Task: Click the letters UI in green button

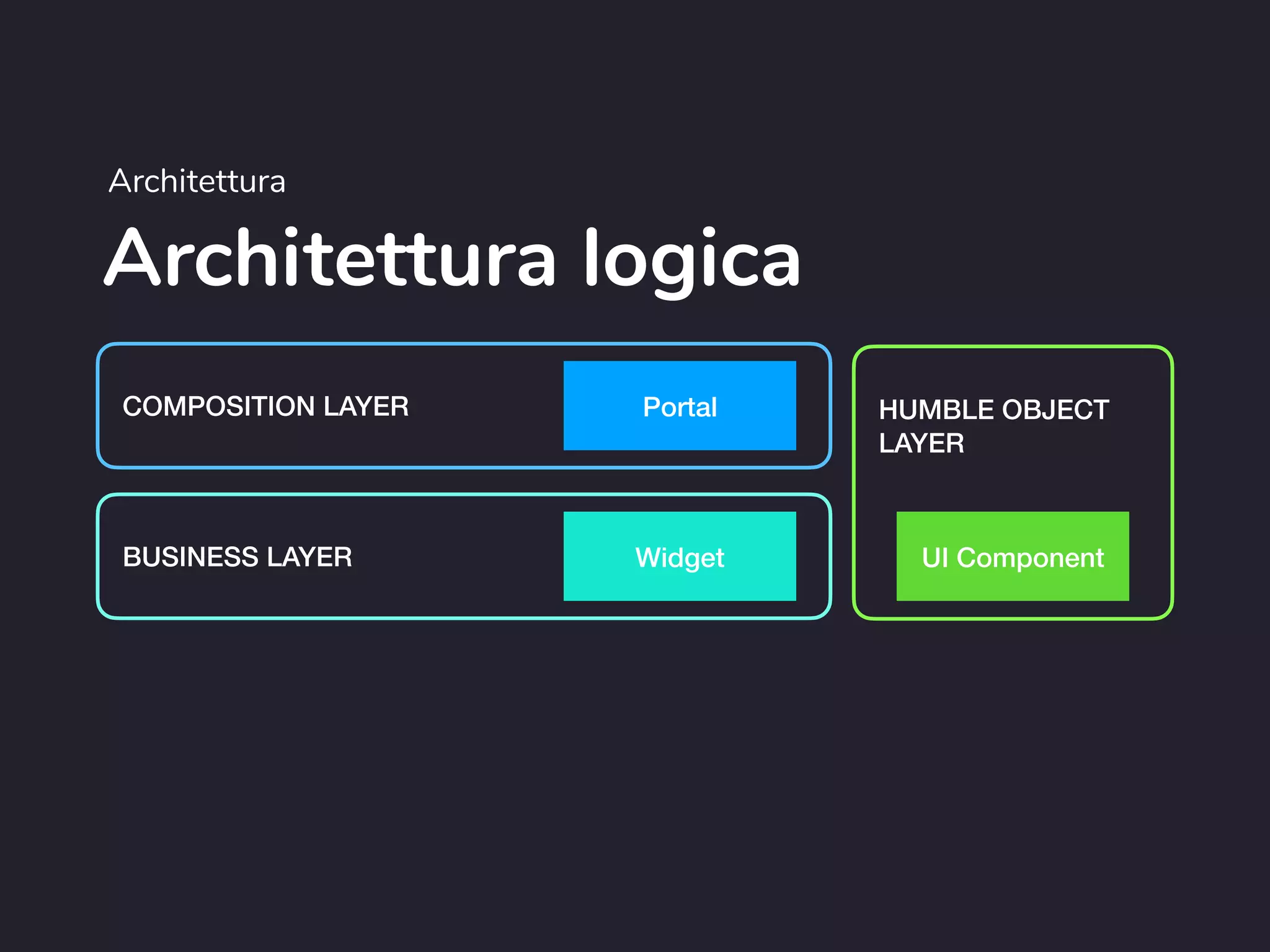Action: [935, 557]
